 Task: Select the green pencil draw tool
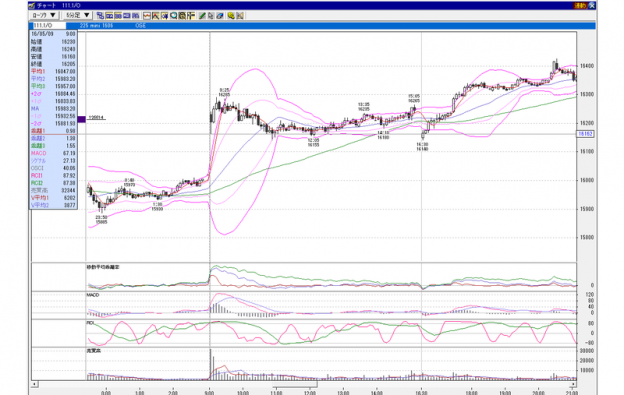[202, 16]
